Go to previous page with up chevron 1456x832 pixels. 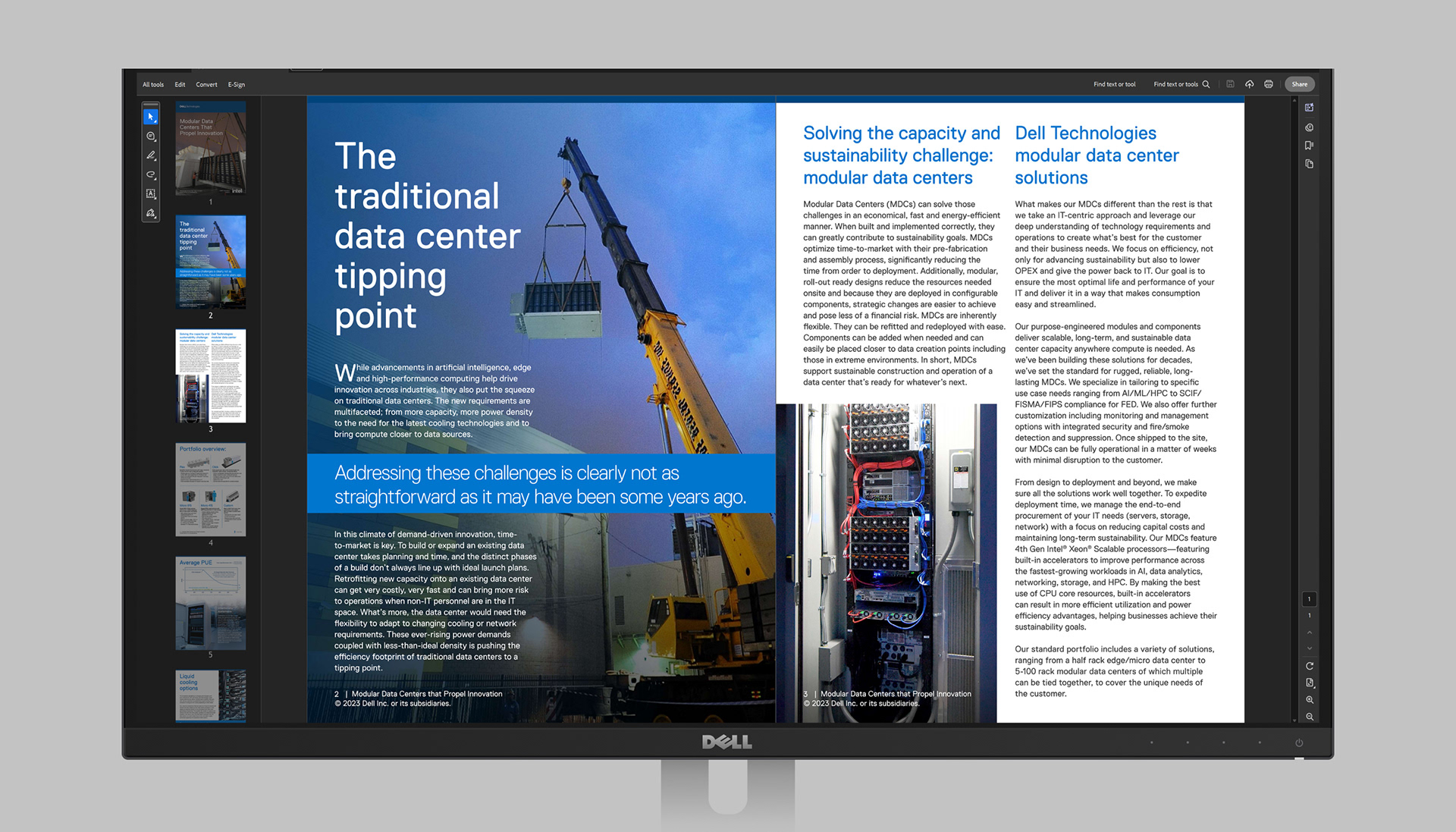(x=1309, y=632)
